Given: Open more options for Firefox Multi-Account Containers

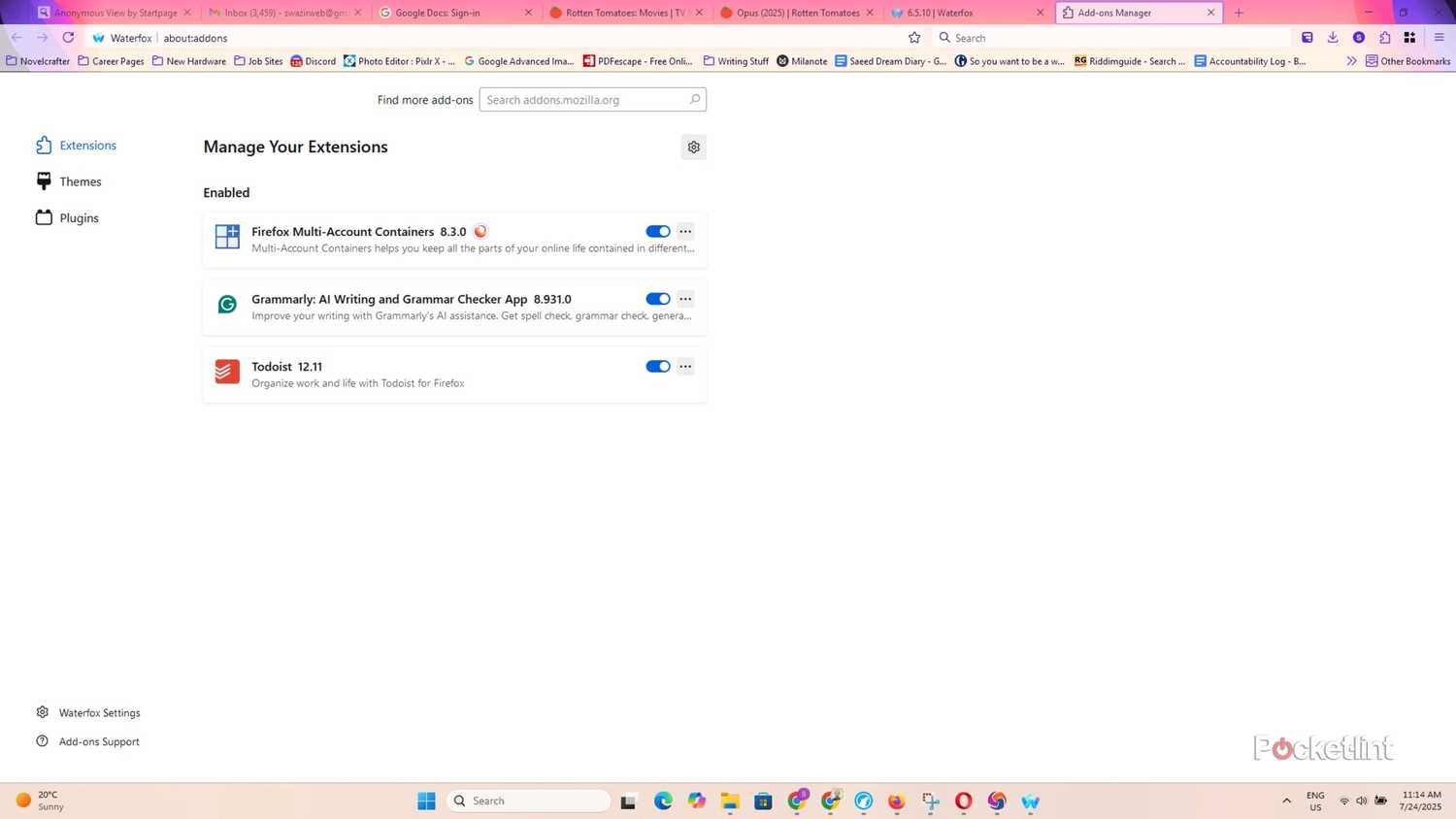Looking at the screenshot, I should (685, 231).
